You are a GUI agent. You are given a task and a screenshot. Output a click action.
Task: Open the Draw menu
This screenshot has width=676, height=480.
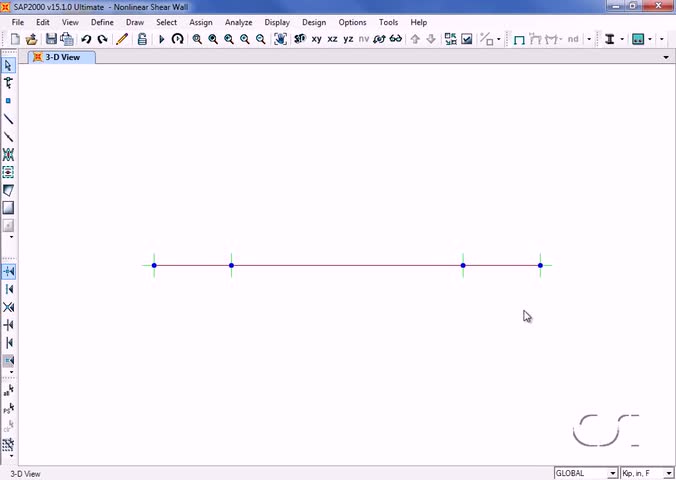pos(135,22)
